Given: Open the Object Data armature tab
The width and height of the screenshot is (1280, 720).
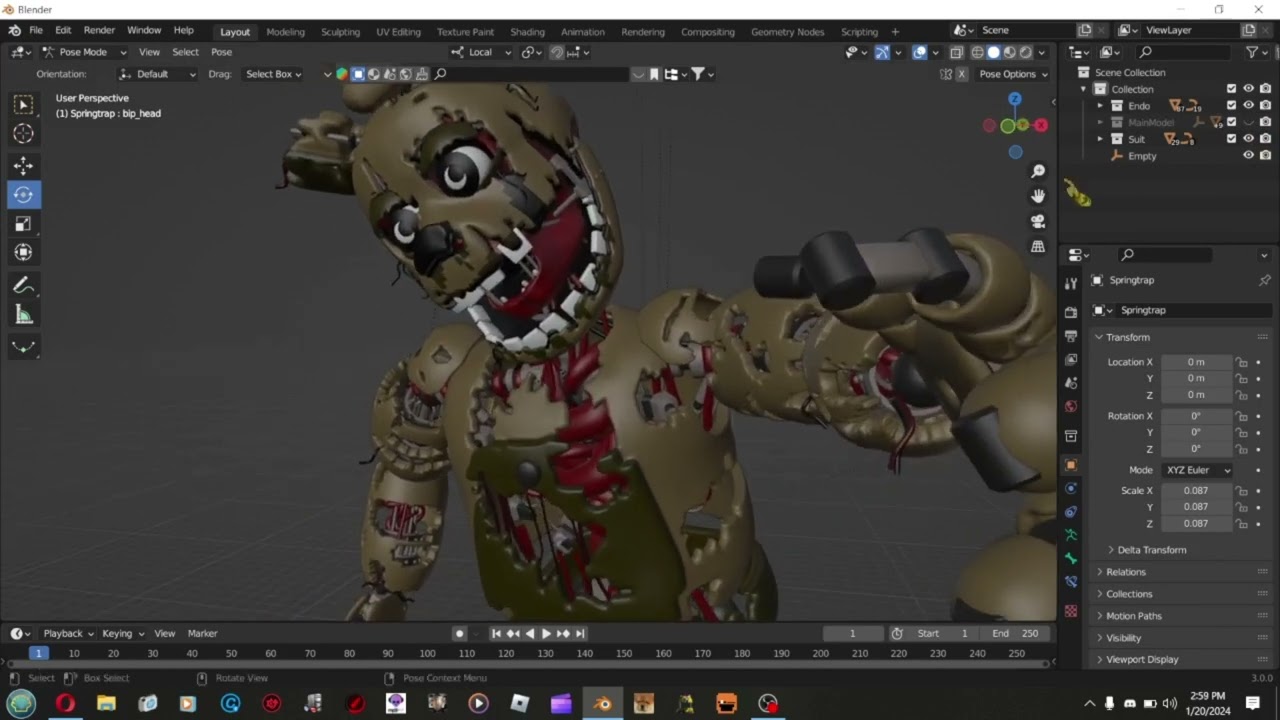Looking at the screenshot, I should [x=1071, y=535].
